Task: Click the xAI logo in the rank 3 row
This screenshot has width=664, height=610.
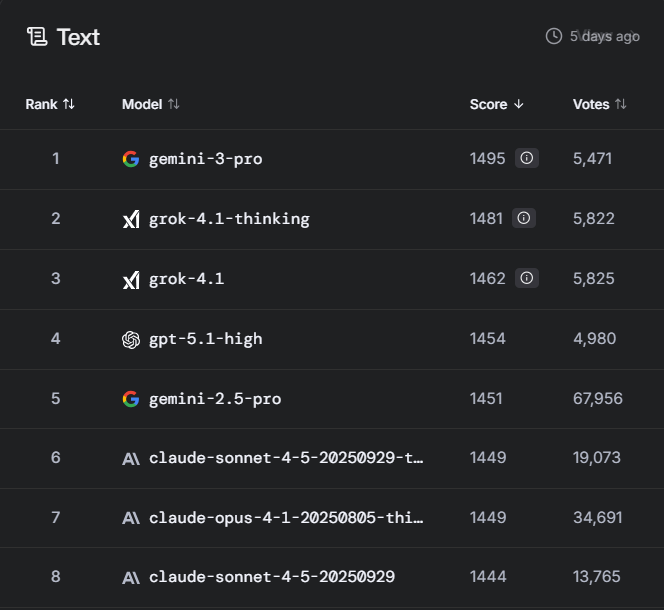Action: 131,279
